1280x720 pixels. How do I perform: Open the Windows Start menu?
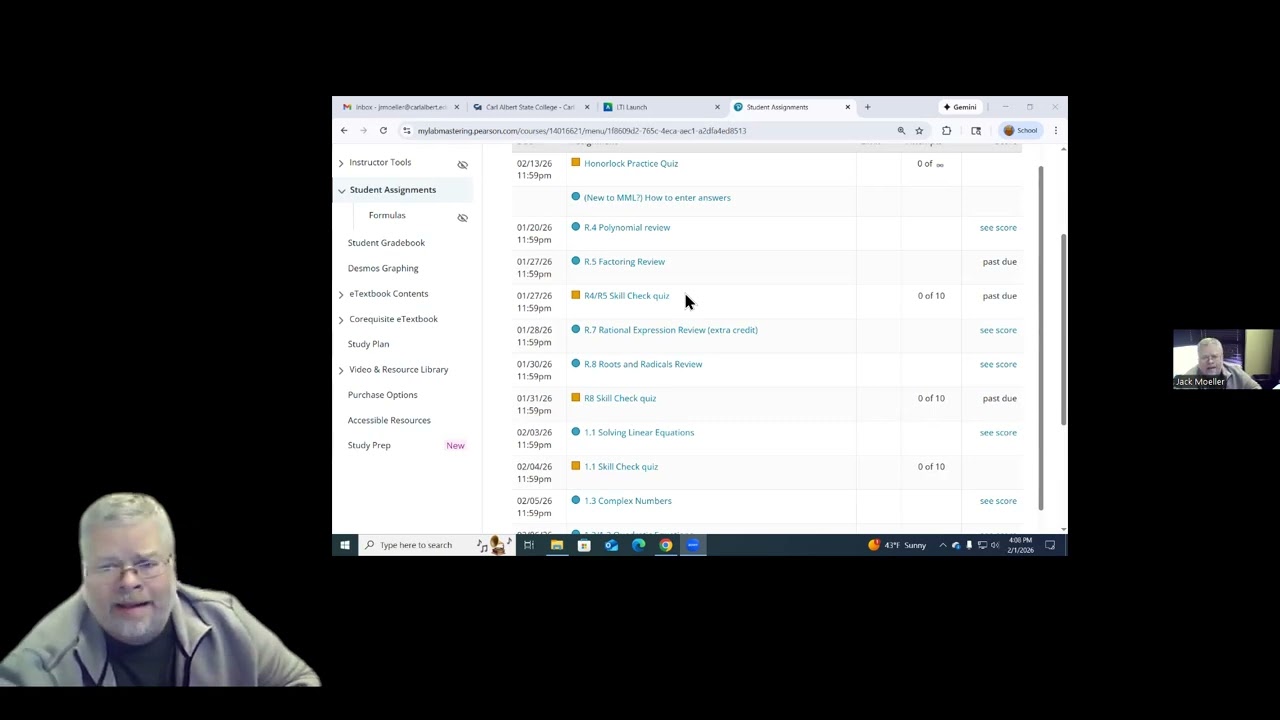point(345,545)
